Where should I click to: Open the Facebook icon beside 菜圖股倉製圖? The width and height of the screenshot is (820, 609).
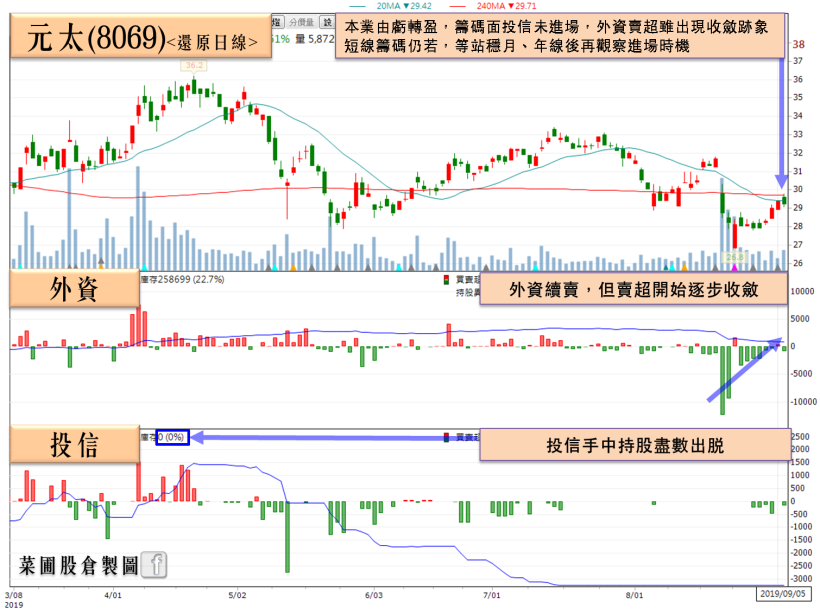pyautogui.click(x=154, y=565)
